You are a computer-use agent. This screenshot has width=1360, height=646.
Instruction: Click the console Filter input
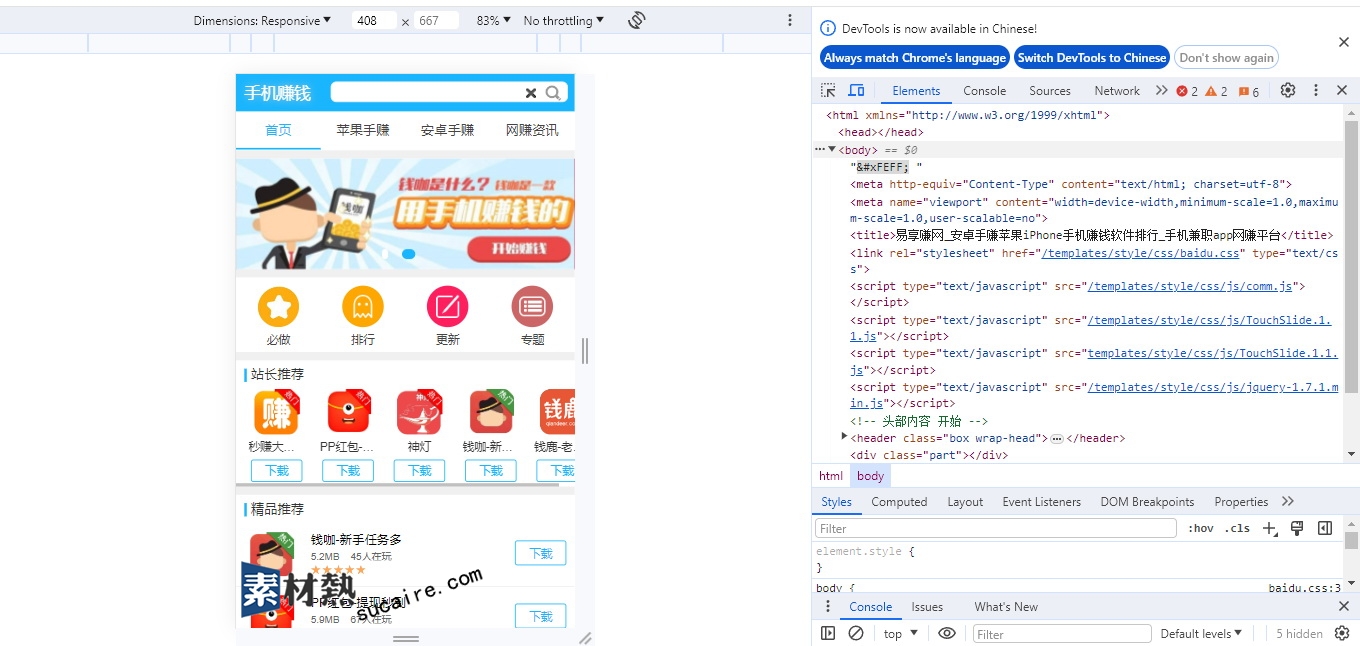coord(1061,634)
